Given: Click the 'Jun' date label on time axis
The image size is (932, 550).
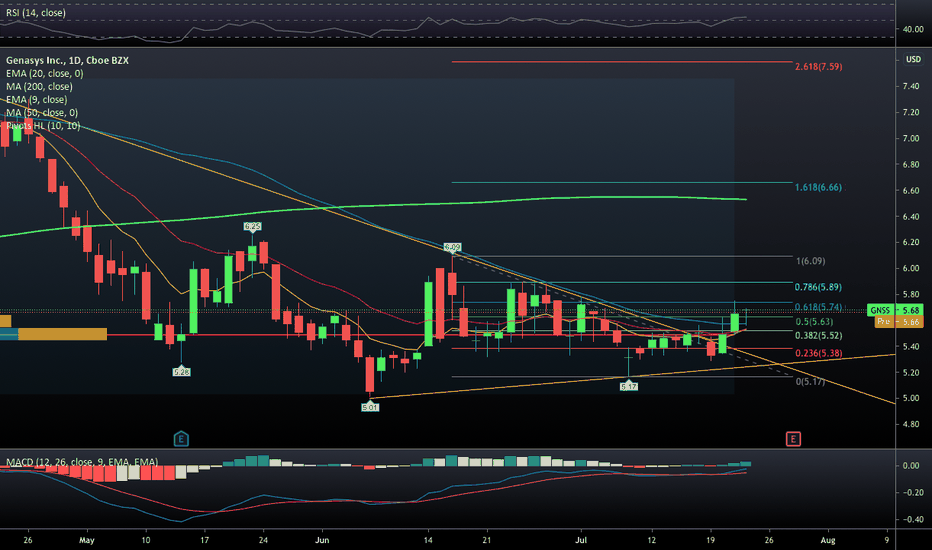Looking at the screenshot, I should tap(322, 540).
